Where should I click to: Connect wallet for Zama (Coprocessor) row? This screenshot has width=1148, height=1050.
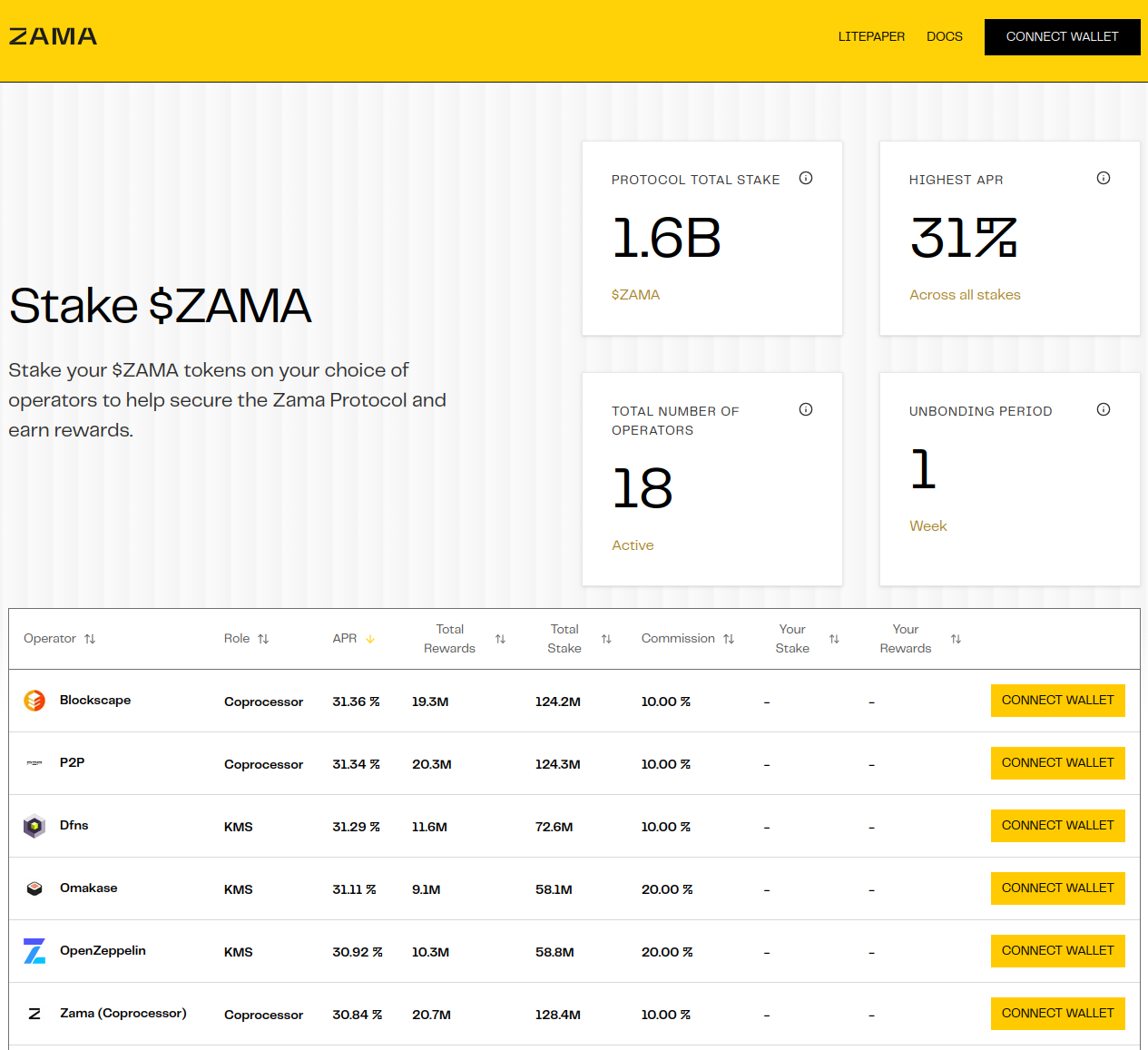[1057, 1014]
